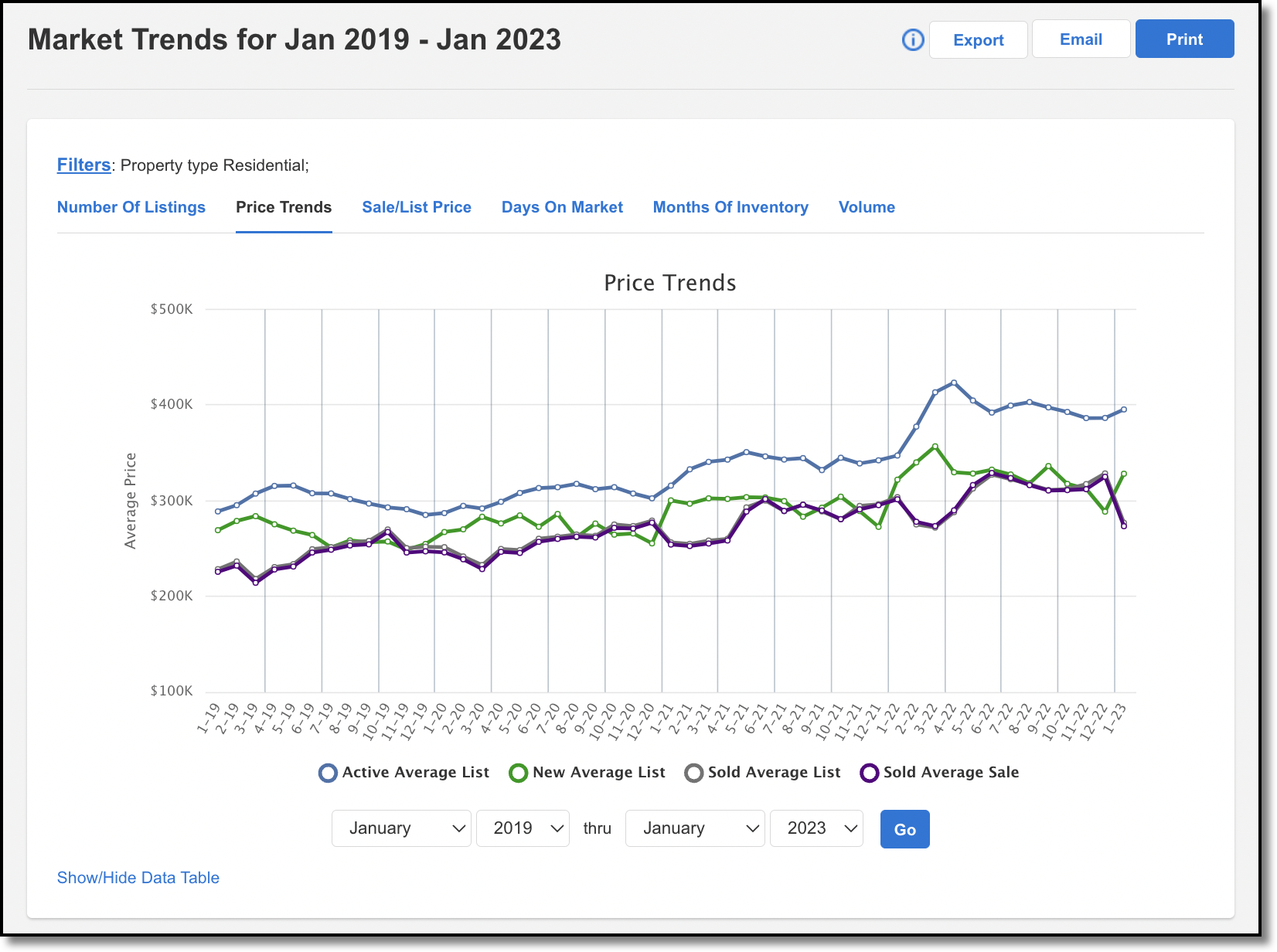The image size is (1277, 952).
Task: Open the 2023 end year dropdown
Action: (x=816, y=828)
